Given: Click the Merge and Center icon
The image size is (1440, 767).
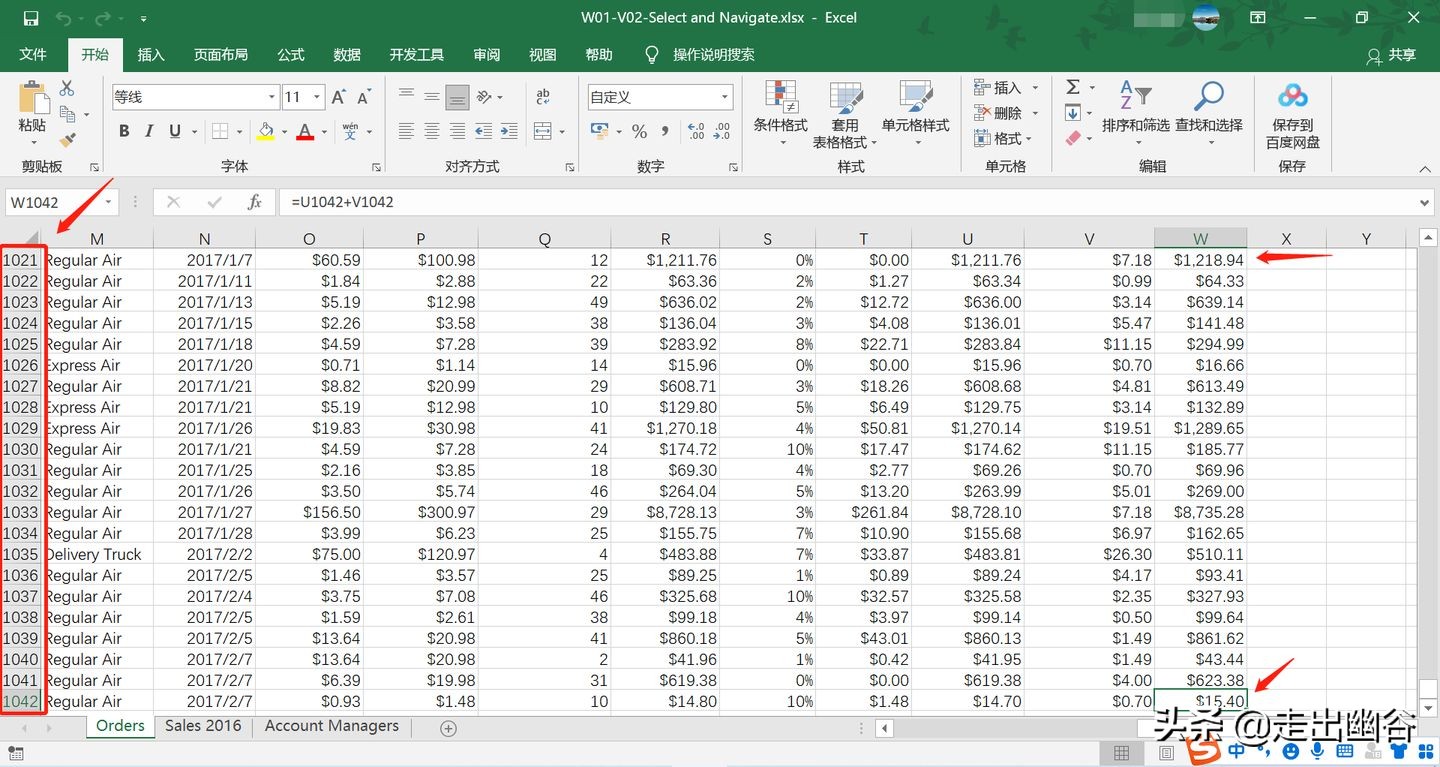Looking at the screenshot, I should click(x=542, y=131).
